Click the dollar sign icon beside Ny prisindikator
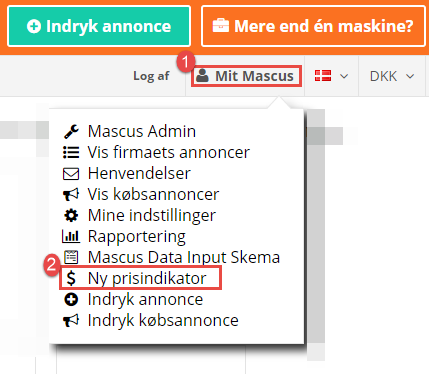 (x=71, y=278)
